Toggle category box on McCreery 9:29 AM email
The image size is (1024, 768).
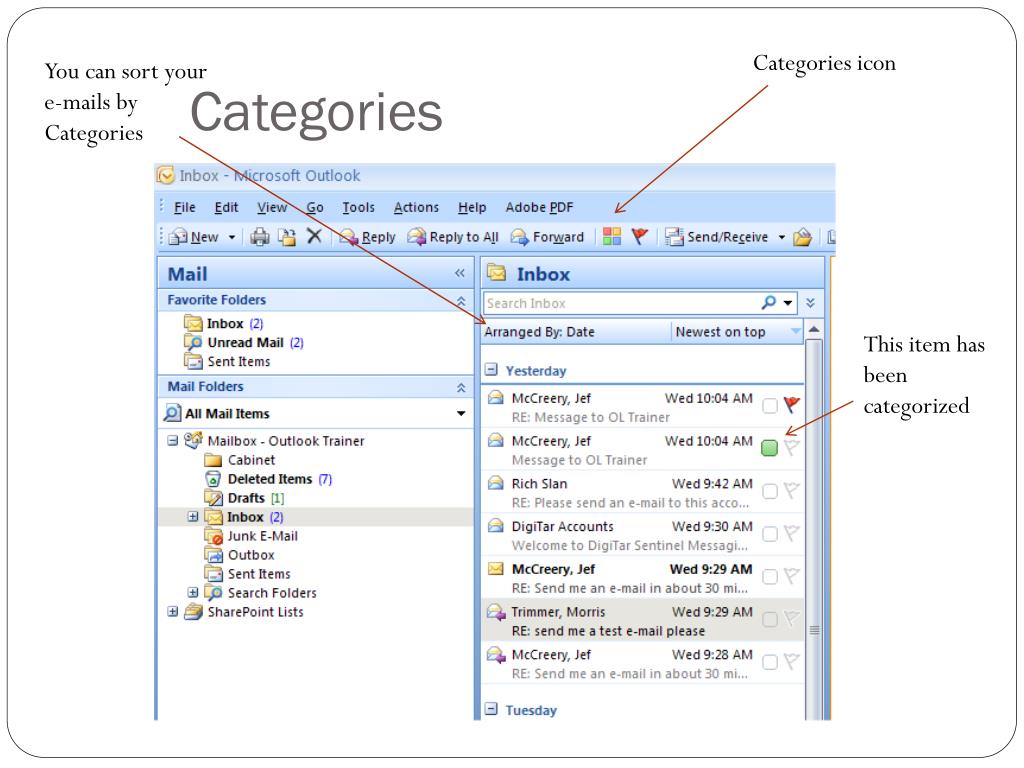pyautogui.click(x=770, y=577)
